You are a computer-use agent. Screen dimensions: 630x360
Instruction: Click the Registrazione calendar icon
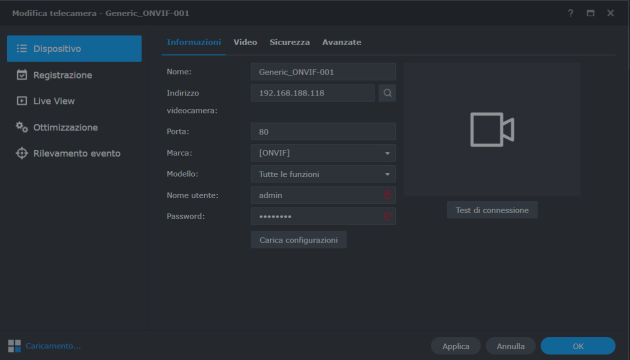(x=22, y=75)
